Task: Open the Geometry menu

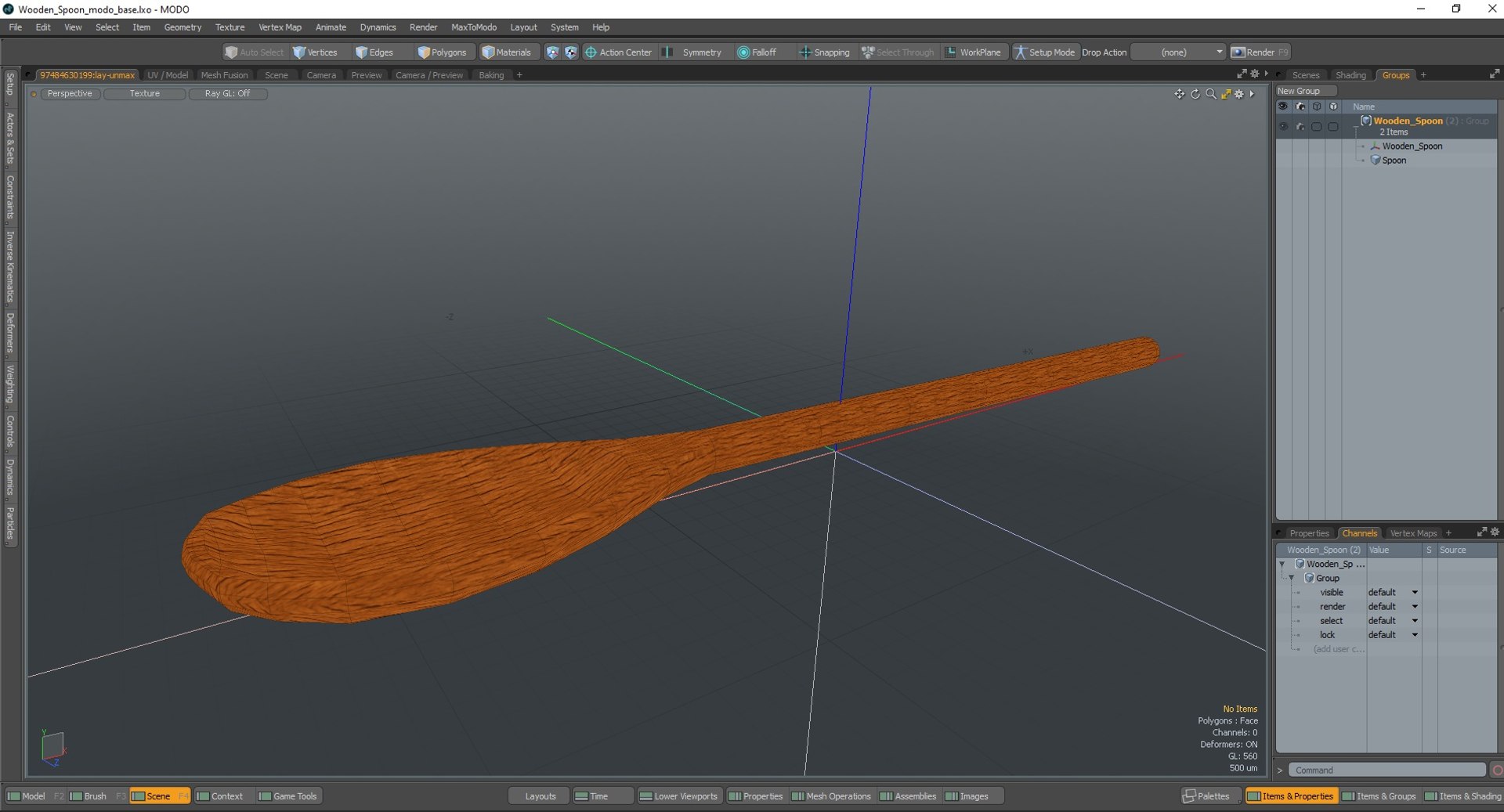Action: tap(183, 27)
